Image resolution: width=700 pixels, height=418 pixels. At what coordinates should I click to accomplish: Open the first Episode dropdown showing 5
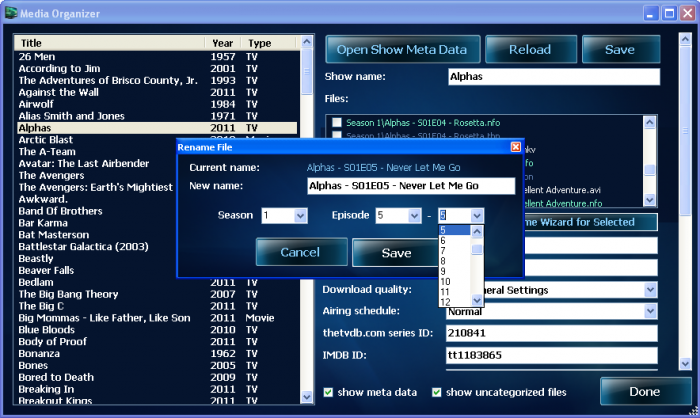415,216
